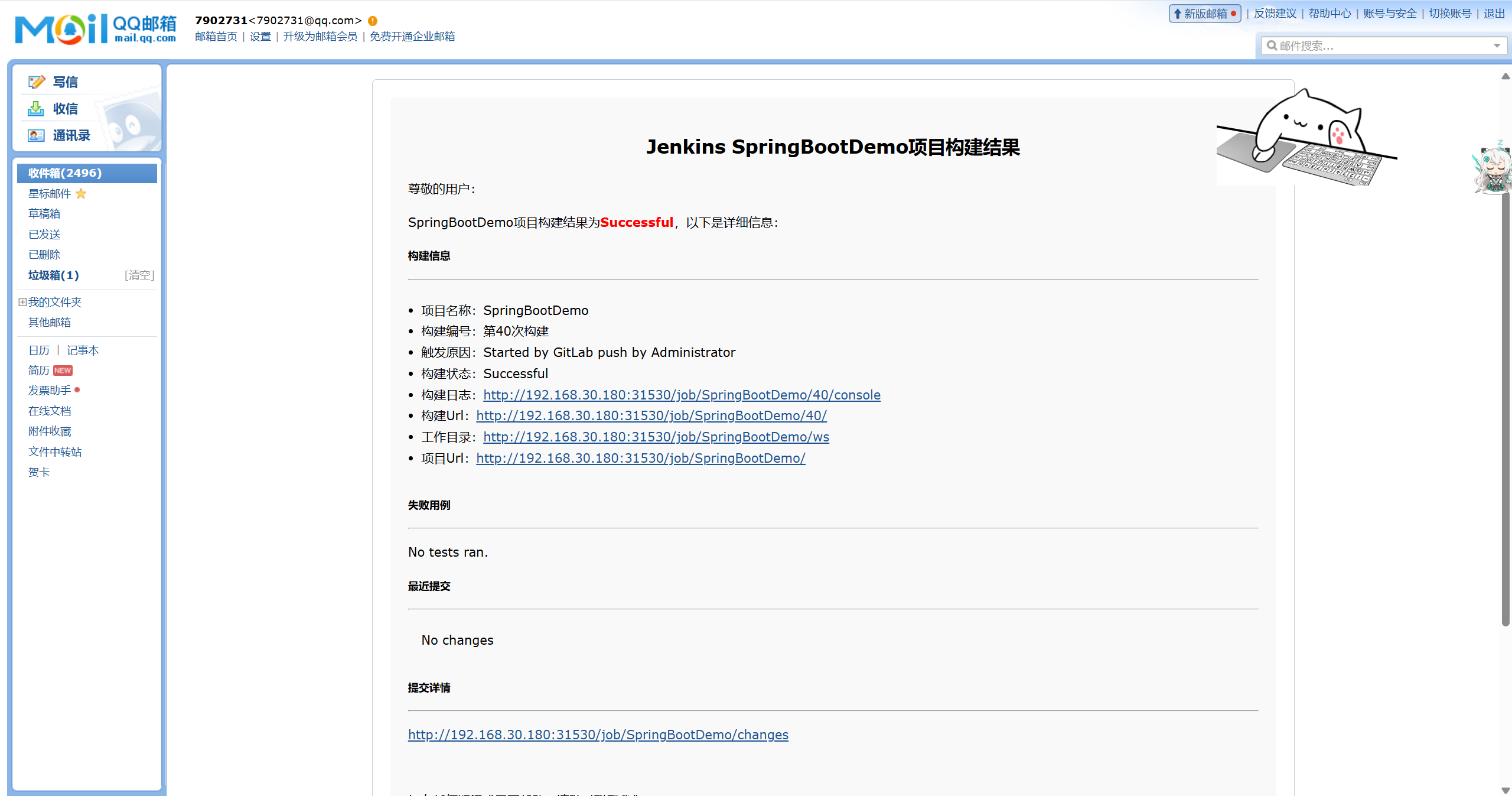1512x796 pixels.
Task: Click the 新版邮箱 button
Action: coord(1205,14)
